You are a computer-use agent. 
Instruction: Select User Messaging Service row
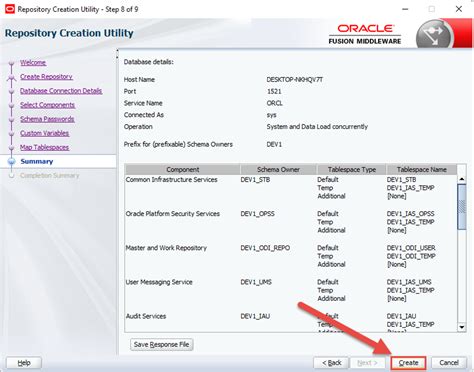(291, 290)
